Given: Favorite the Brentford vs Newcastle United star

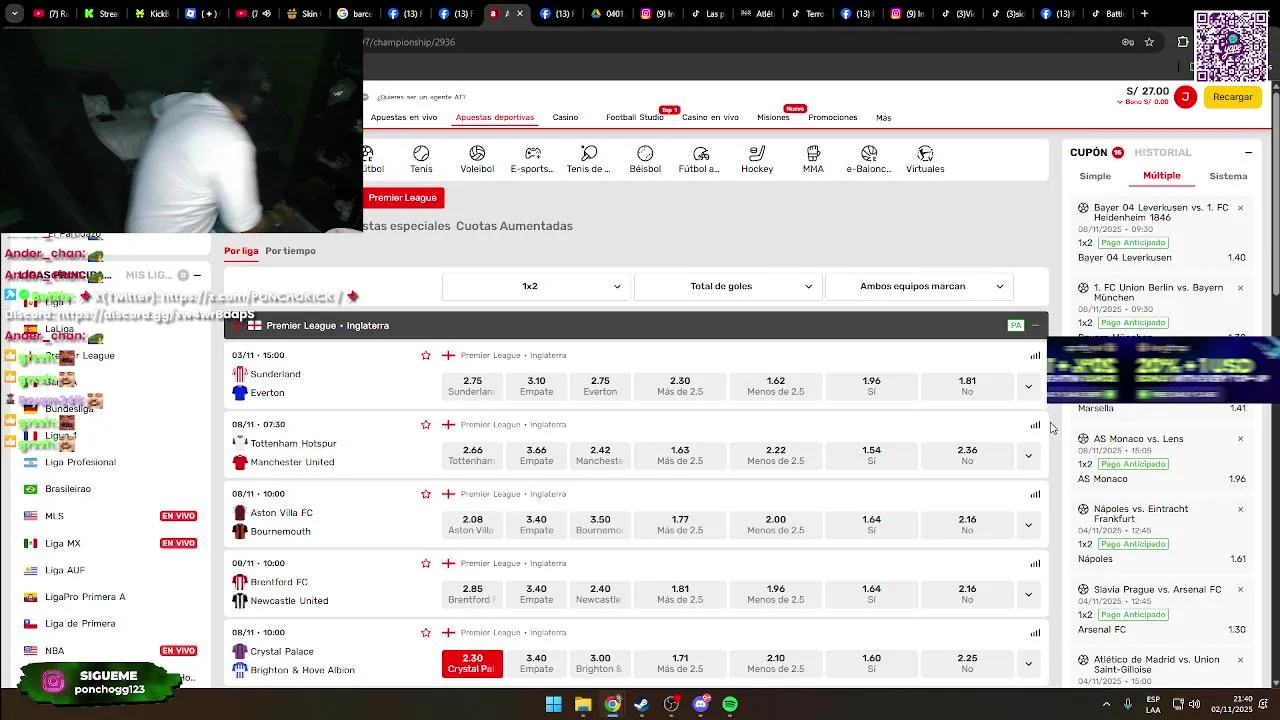Looking at the screenshot, I should tap(426, 563).
